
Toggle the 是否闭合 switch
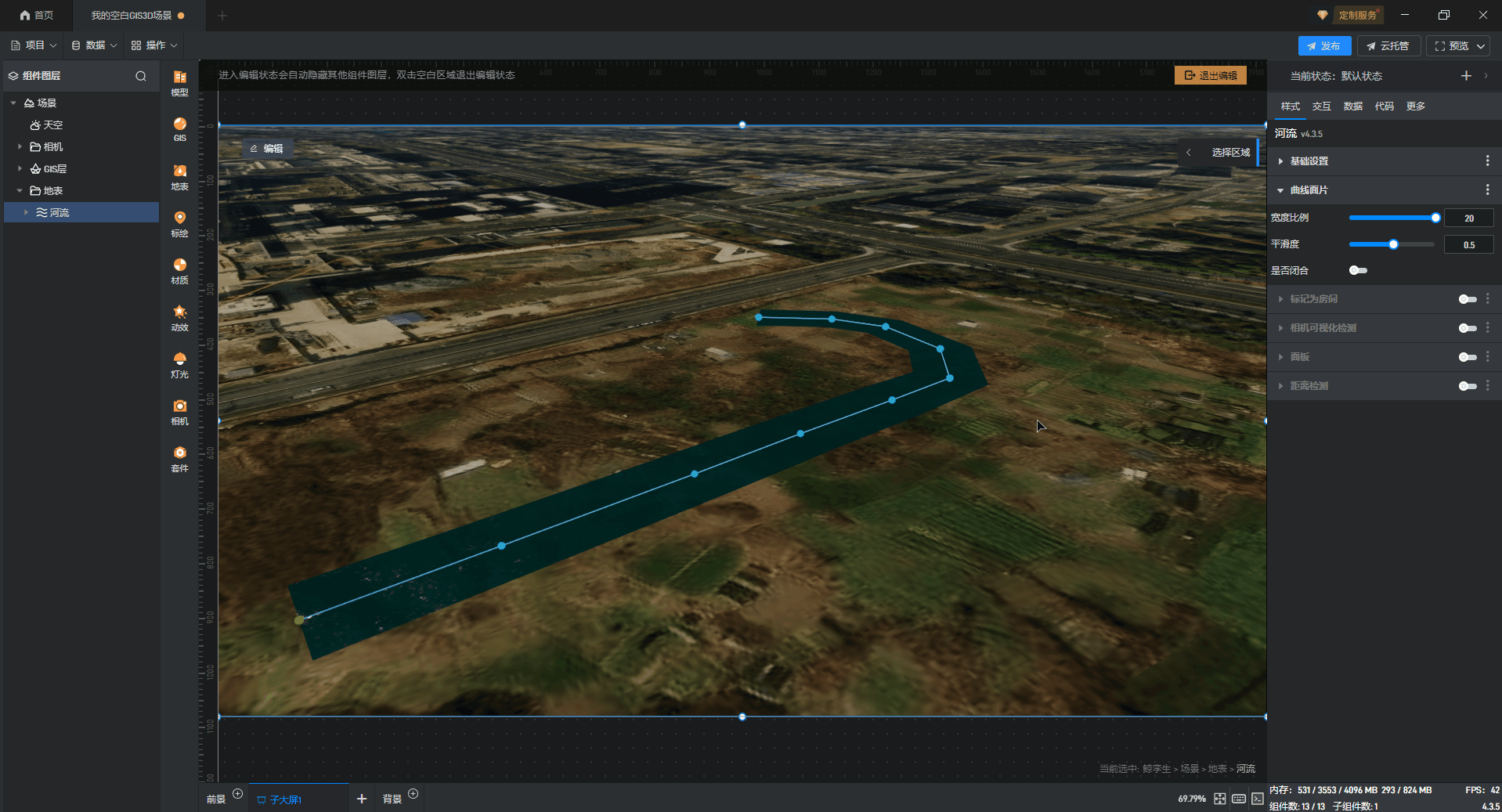pyautogui.click(x=1358, y=271)
